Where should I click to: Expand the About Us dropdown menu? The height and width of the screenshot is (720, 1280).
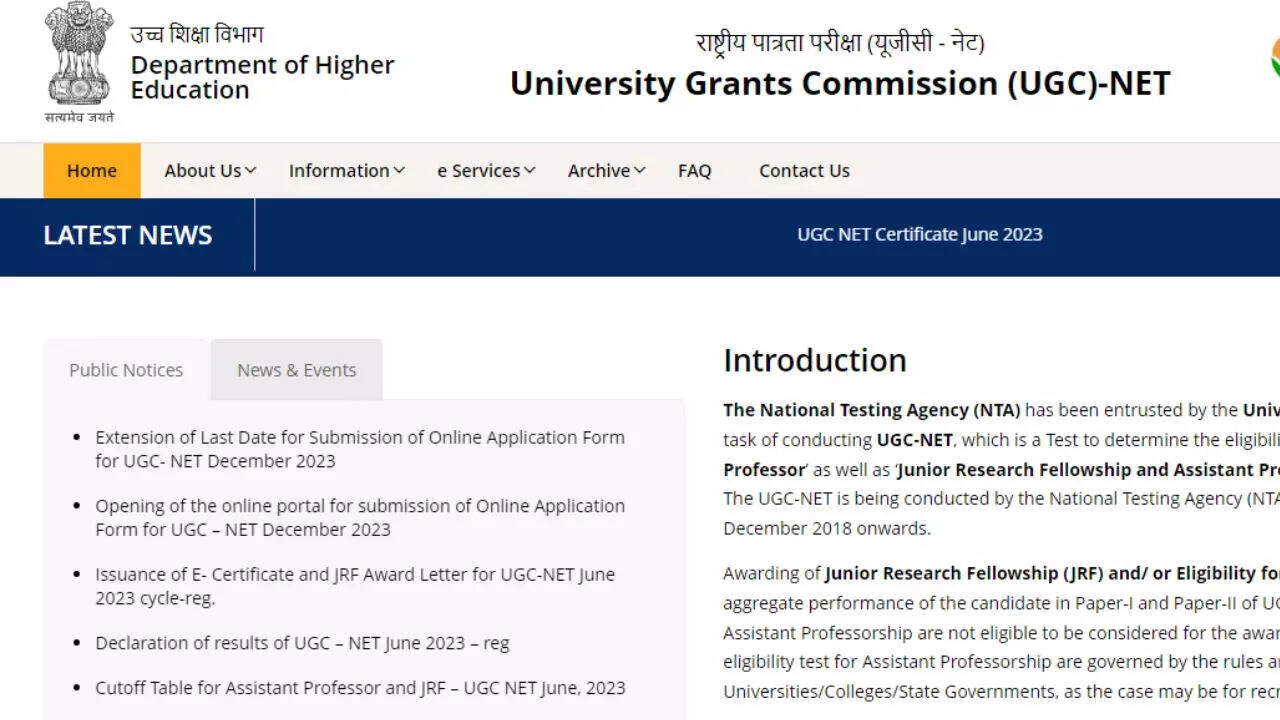210,171
